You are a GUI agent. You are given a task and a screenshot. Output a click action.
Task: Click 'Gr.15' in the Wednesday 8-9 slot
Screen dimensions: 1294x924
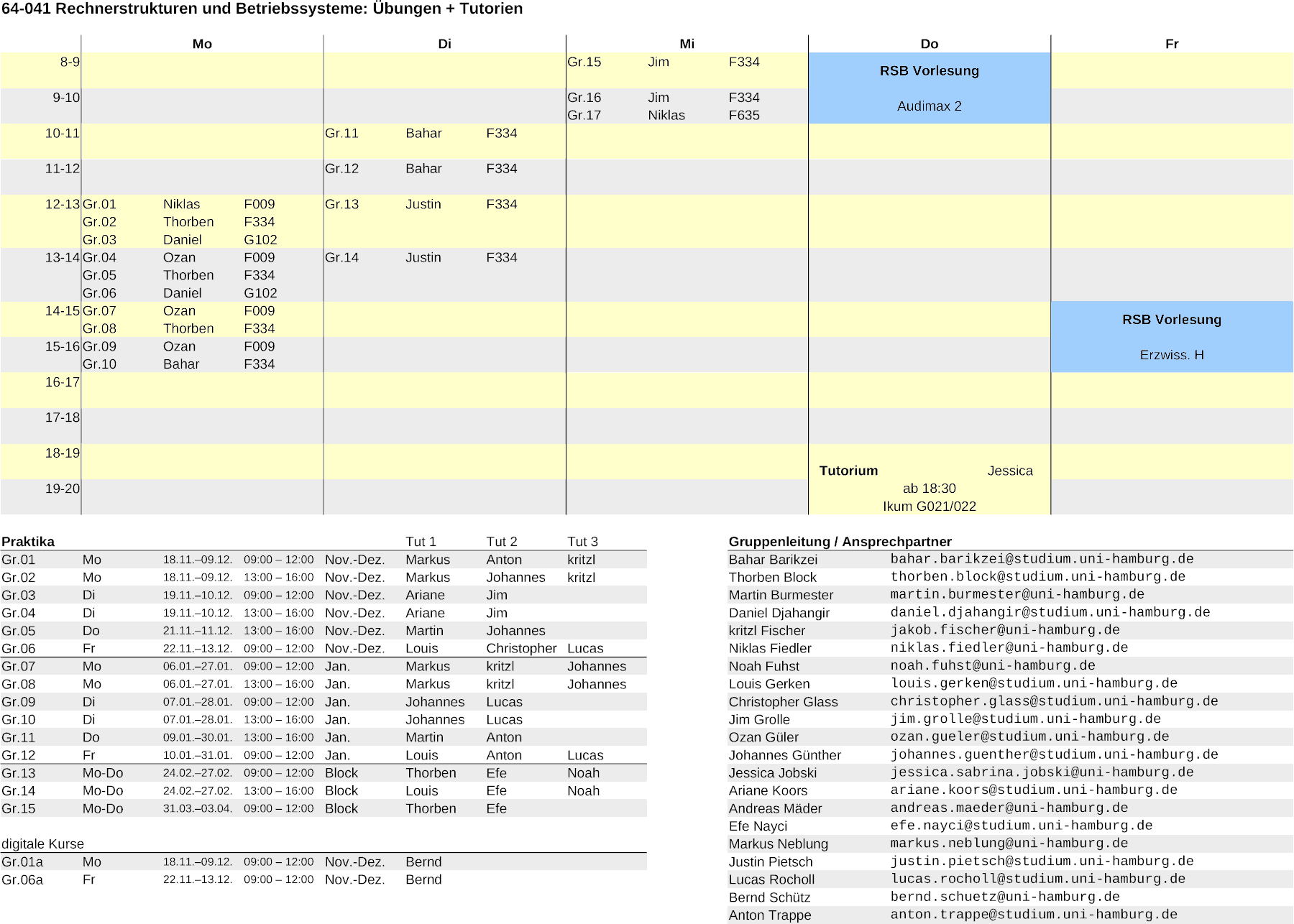tap(584, 62)
